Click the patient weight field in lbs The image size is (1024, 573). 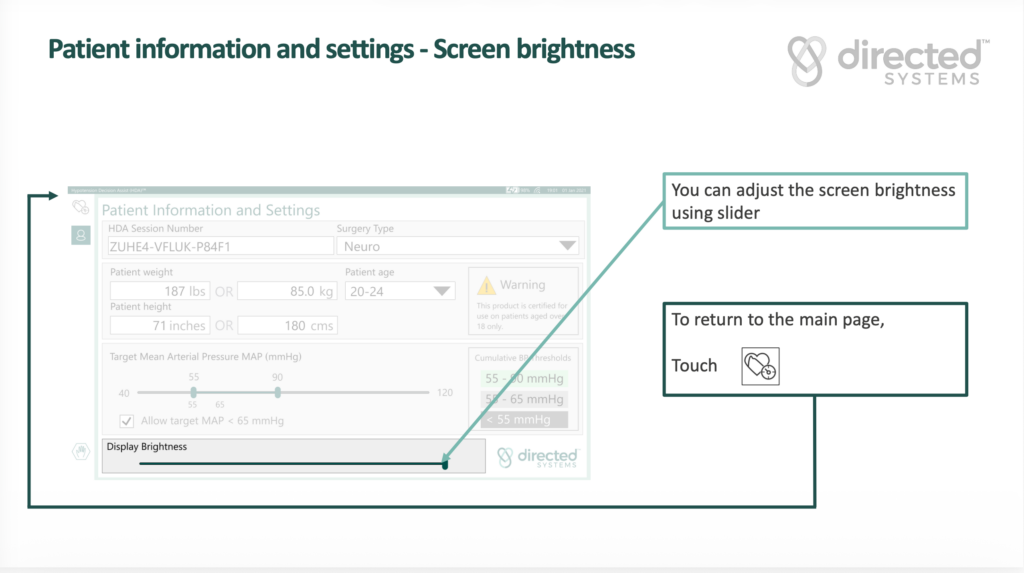point(159,291)
